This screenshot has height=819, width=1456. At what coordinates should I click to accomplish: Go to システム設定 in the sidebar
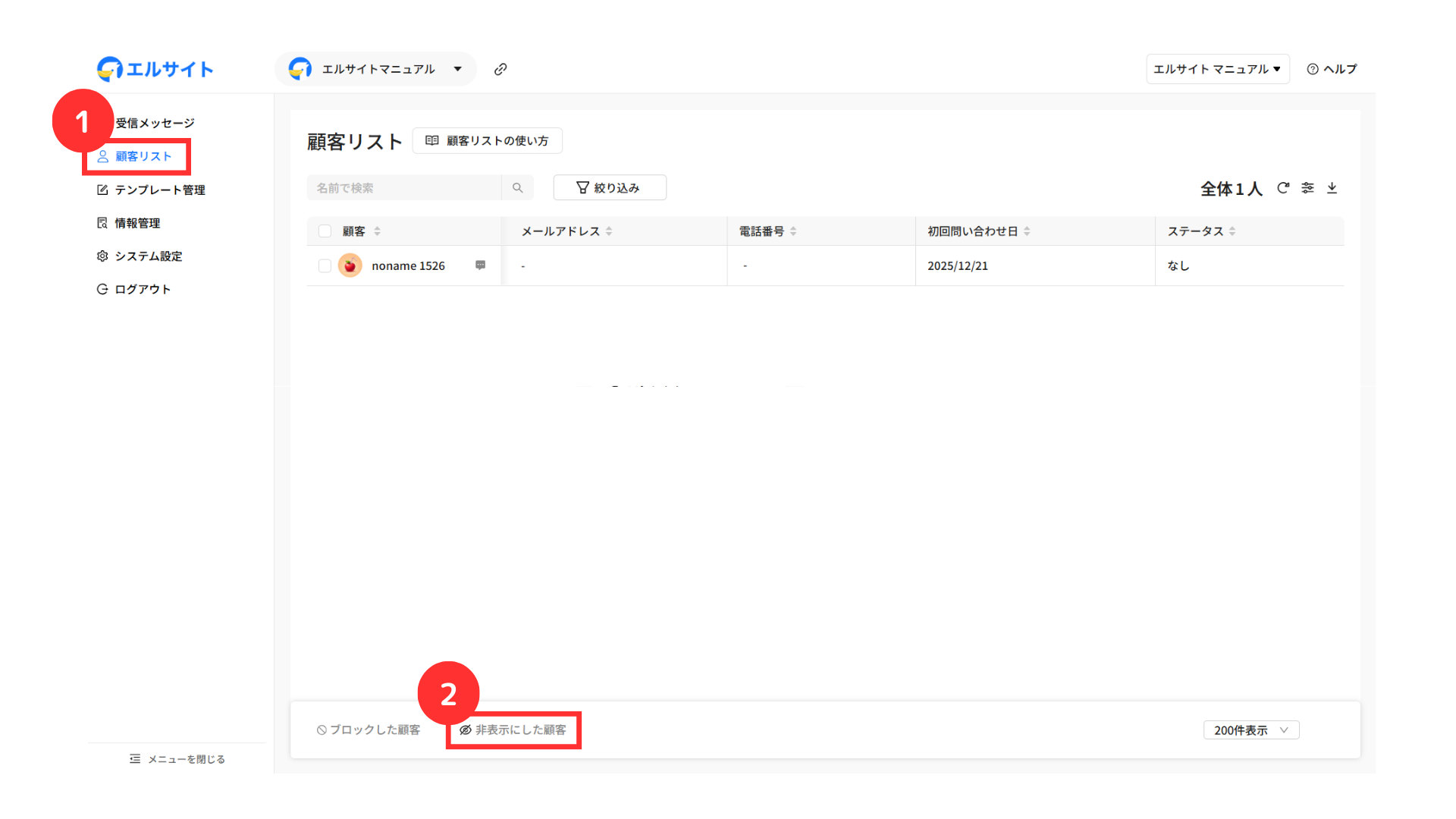(x=148, y=256)
